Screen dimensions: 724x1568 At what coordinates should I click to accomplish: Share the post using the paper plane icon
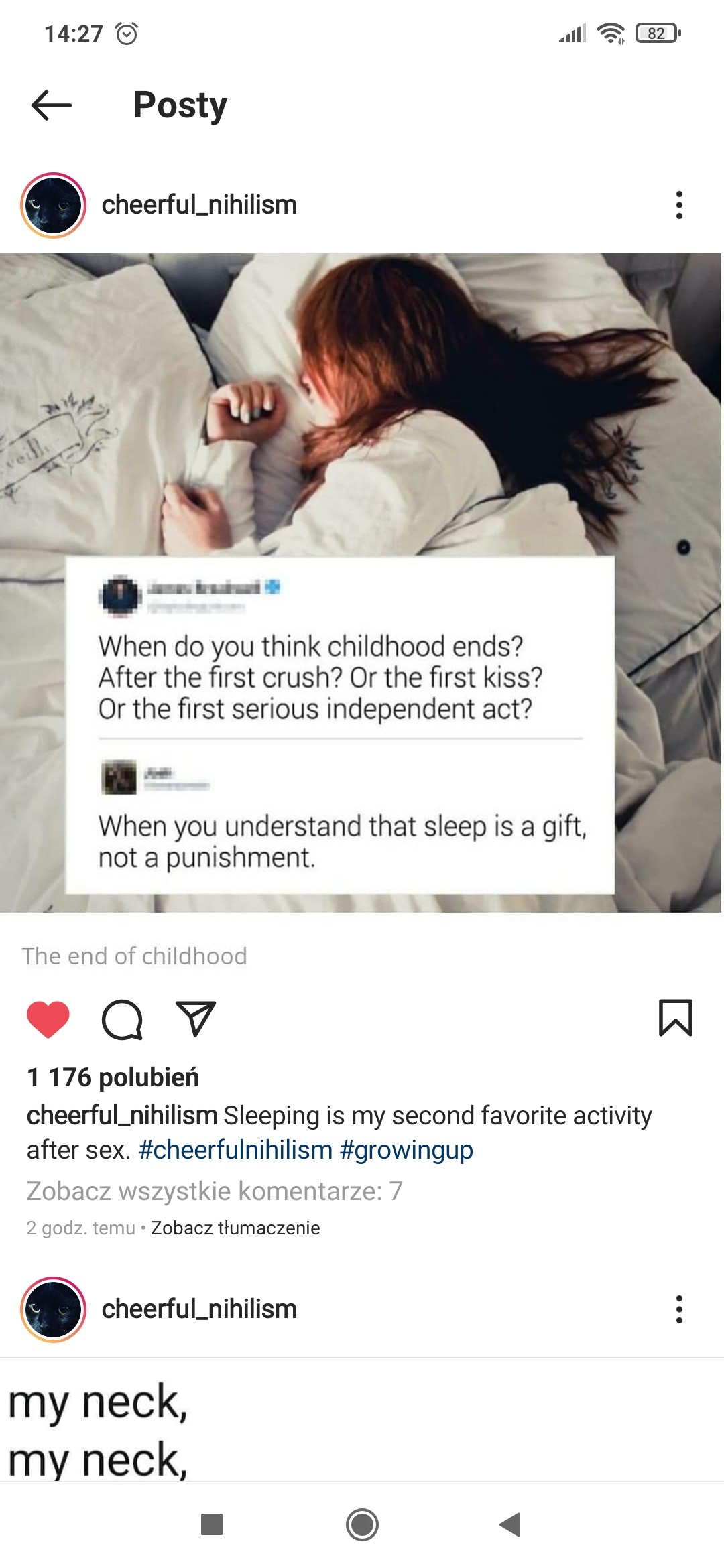(195, 1019)
